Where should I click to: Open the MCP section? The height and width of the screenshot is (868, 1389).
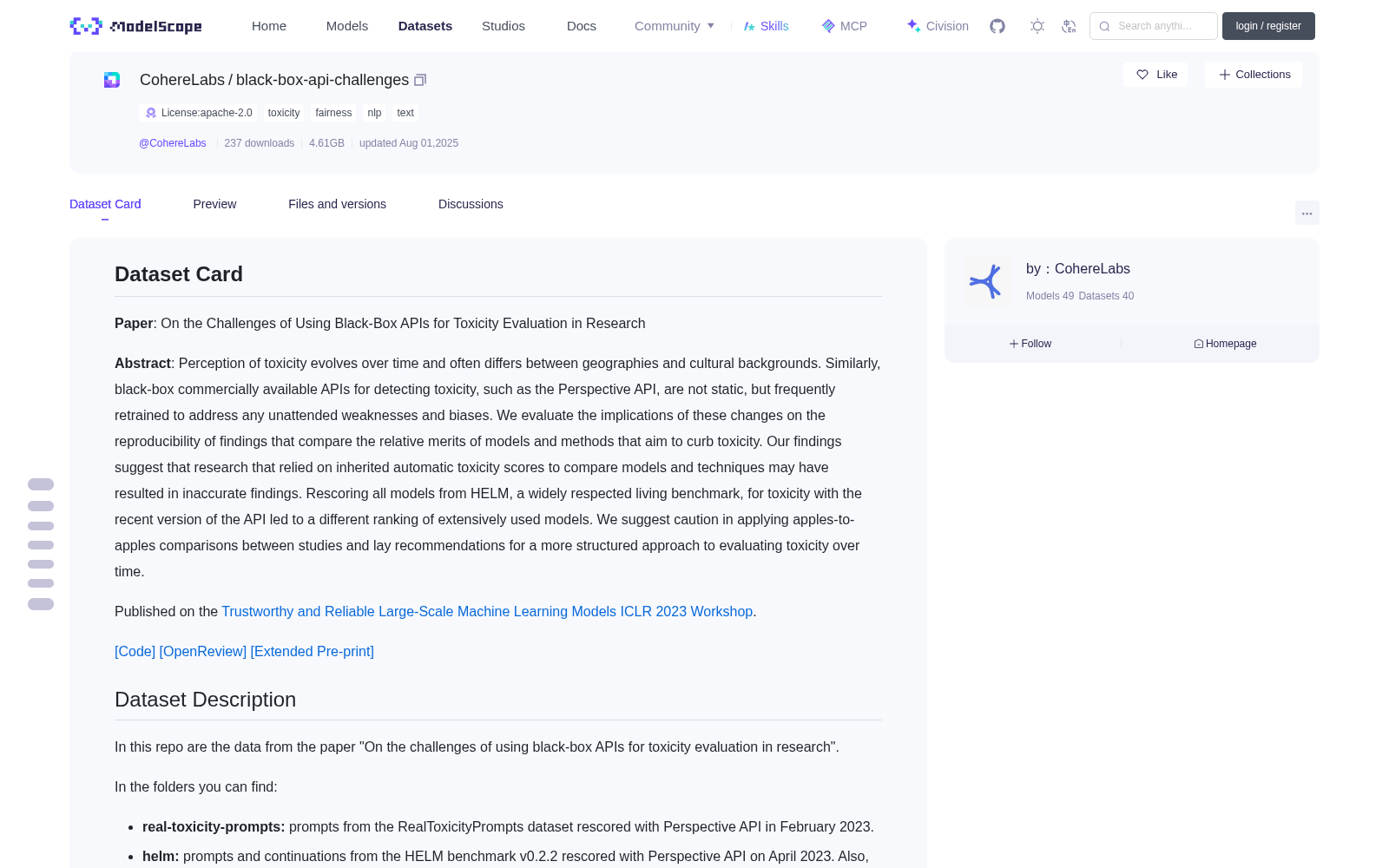tap(844, 26)
